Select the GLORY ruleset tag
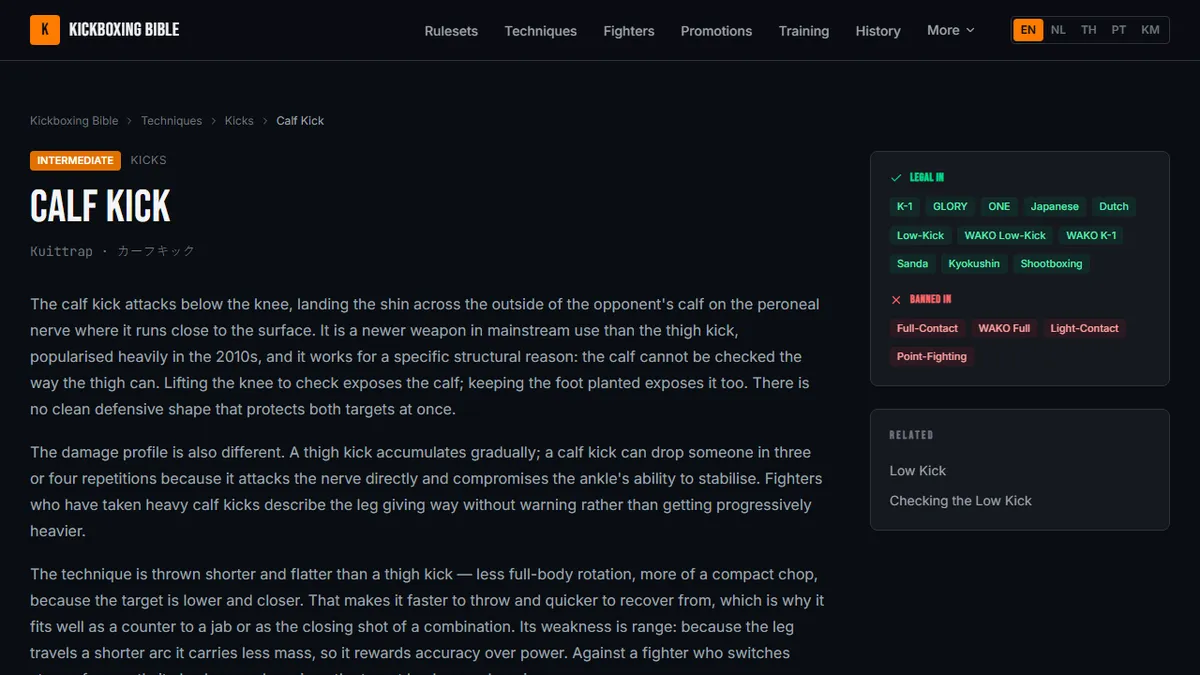 950,207
